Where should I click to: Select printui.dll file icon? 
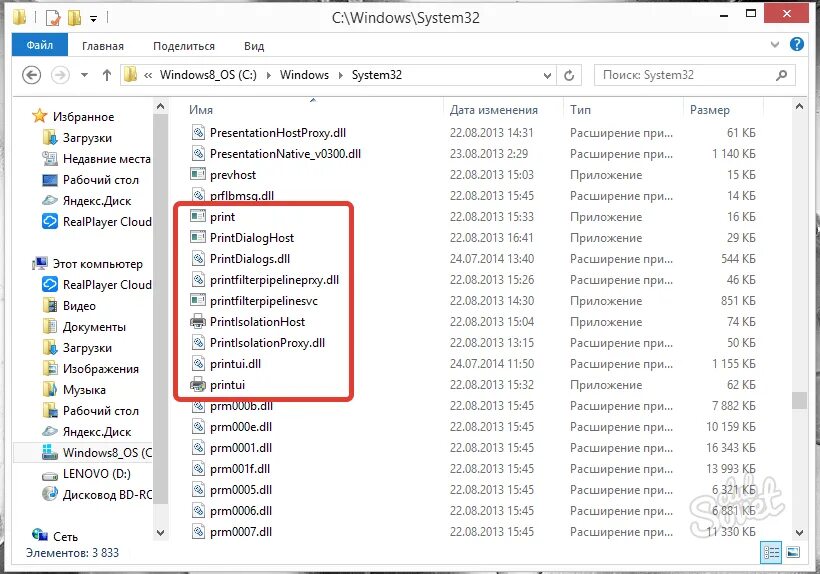pos(198,363)
